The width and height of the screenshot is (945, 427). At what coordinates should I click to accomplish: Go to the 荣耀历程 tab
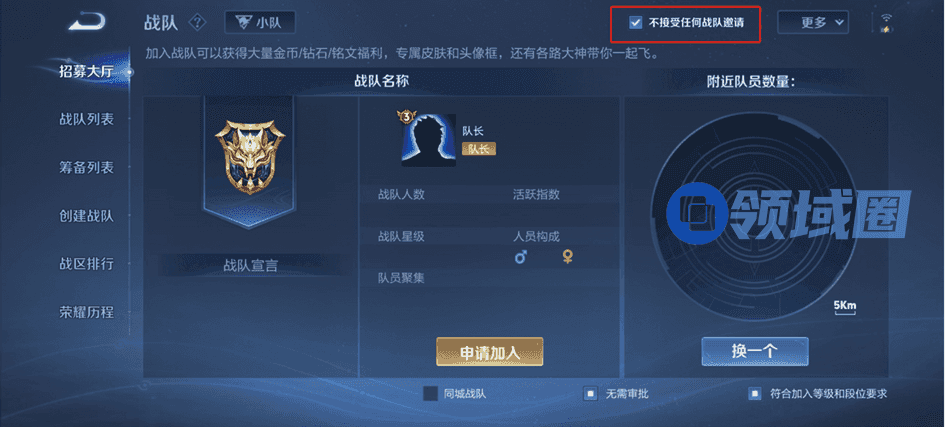click(x=86, y=313)
